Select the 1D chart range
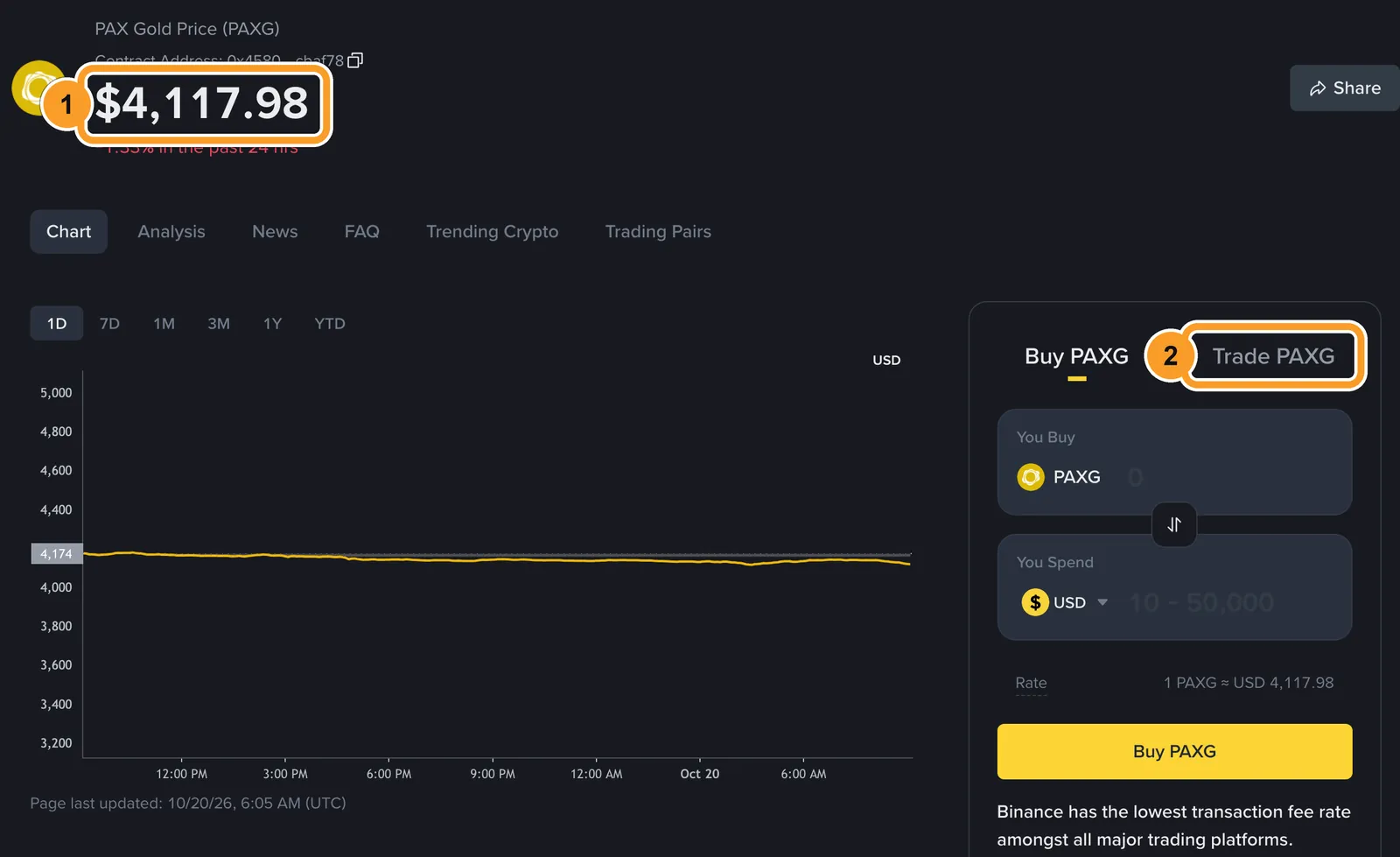1400x857 pixels. click(x=57, y=324)
